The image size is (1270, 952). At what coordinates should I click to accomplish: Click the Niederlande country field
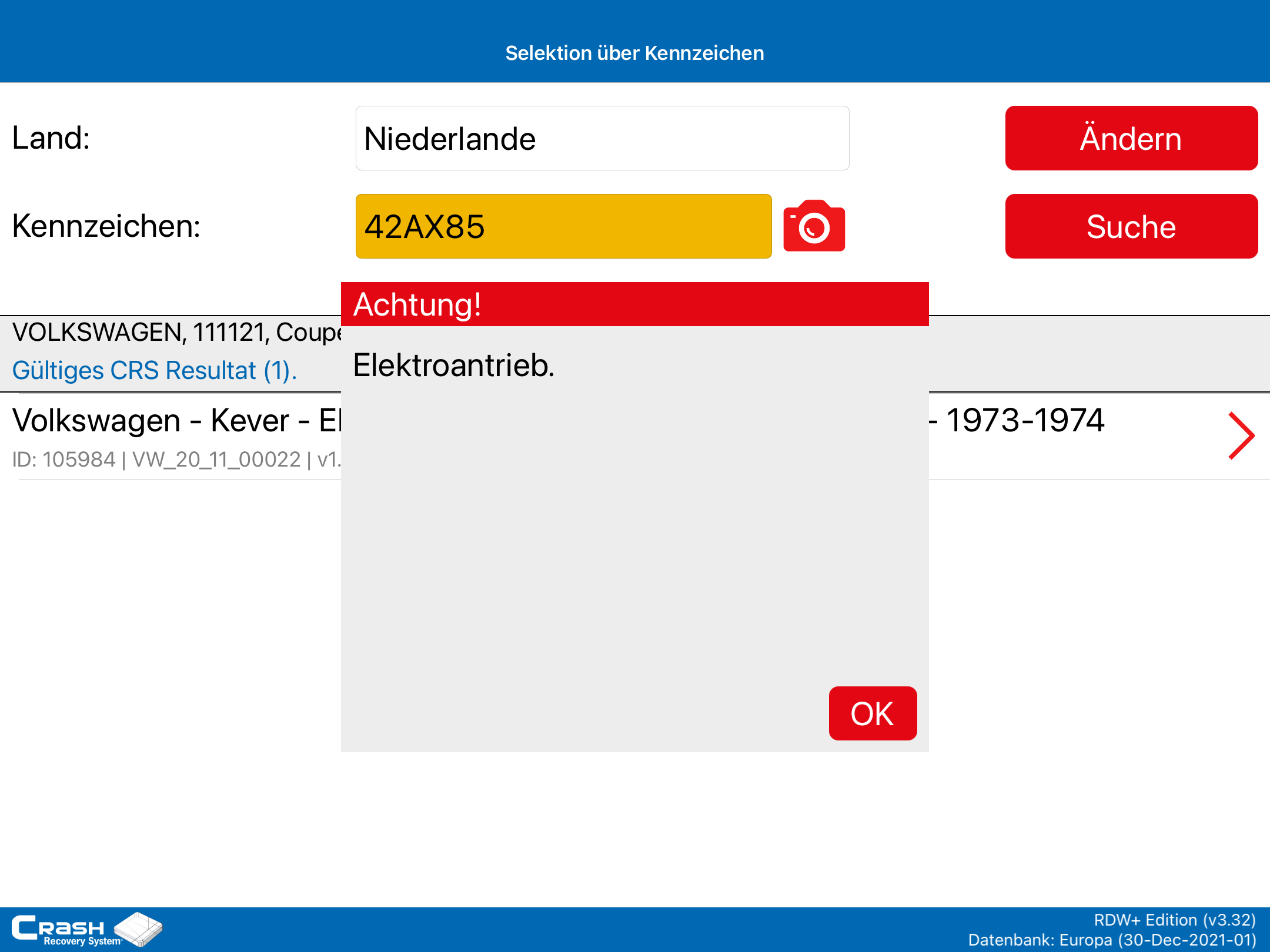pyautogui.click(x=602, y=138)
